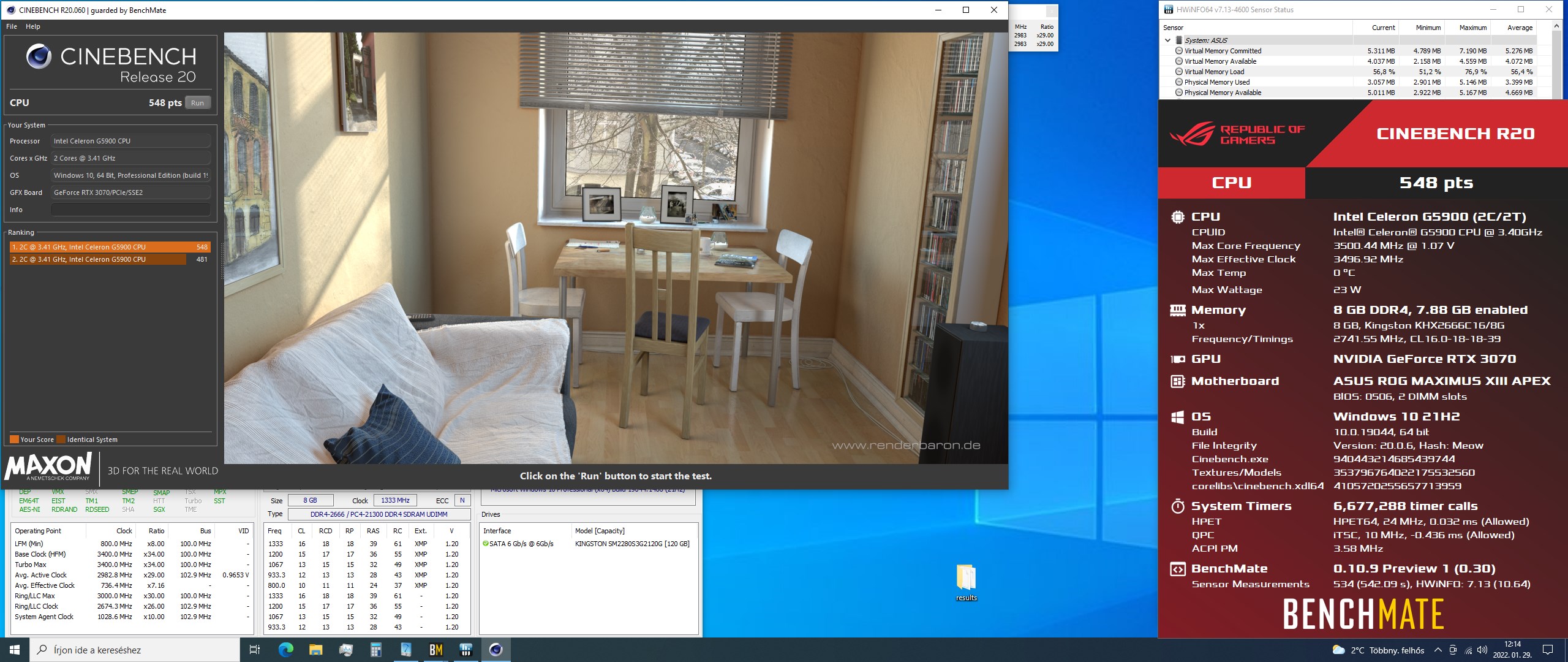Click Virtual Memory Load clock icon

pos(1179,72)
